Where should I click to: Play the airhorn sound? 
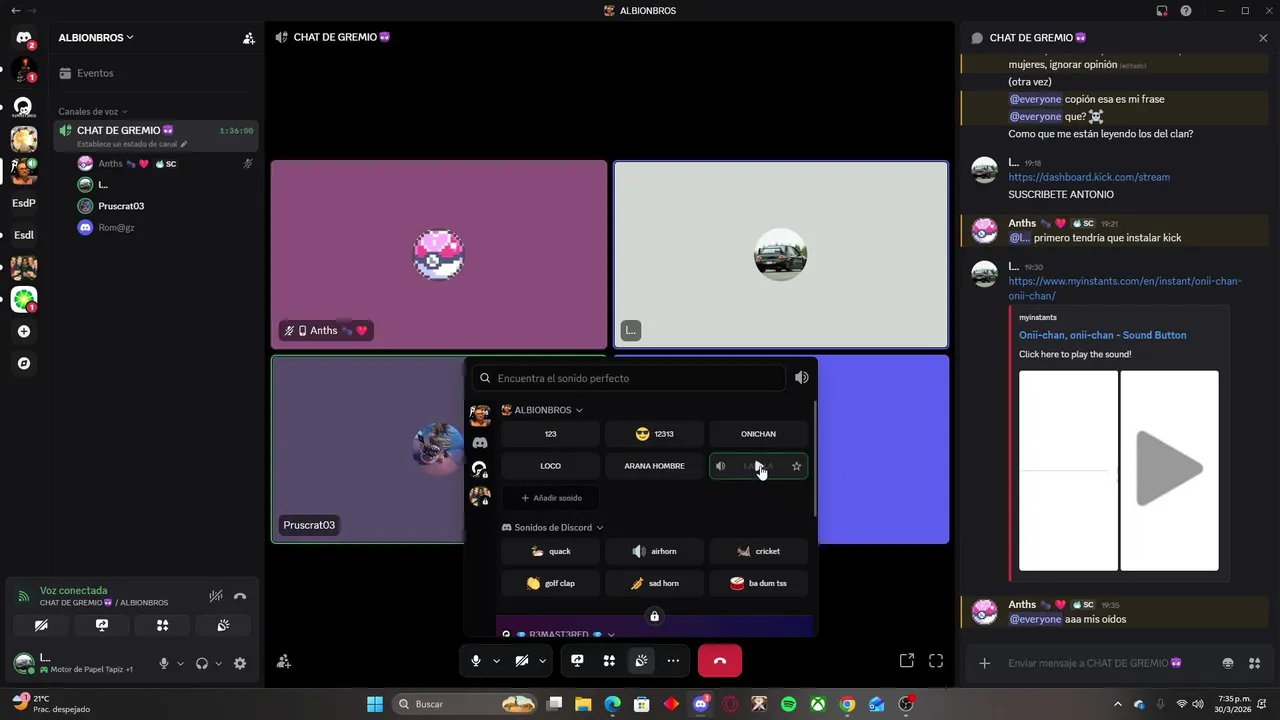tap(654, 551)
